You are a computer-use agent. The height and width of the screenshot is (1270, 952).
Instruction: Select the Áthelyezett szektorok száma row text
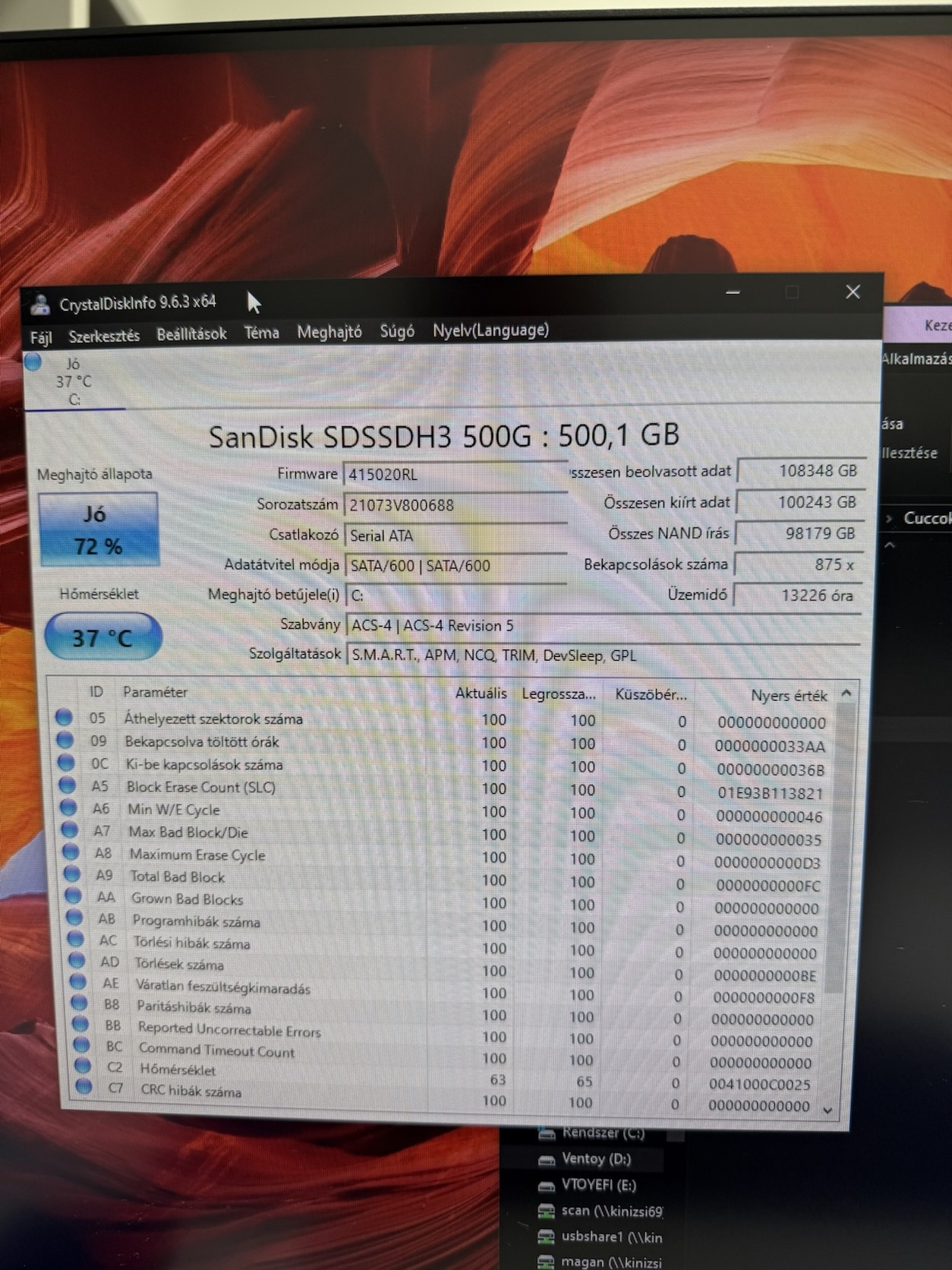[213, 719]
